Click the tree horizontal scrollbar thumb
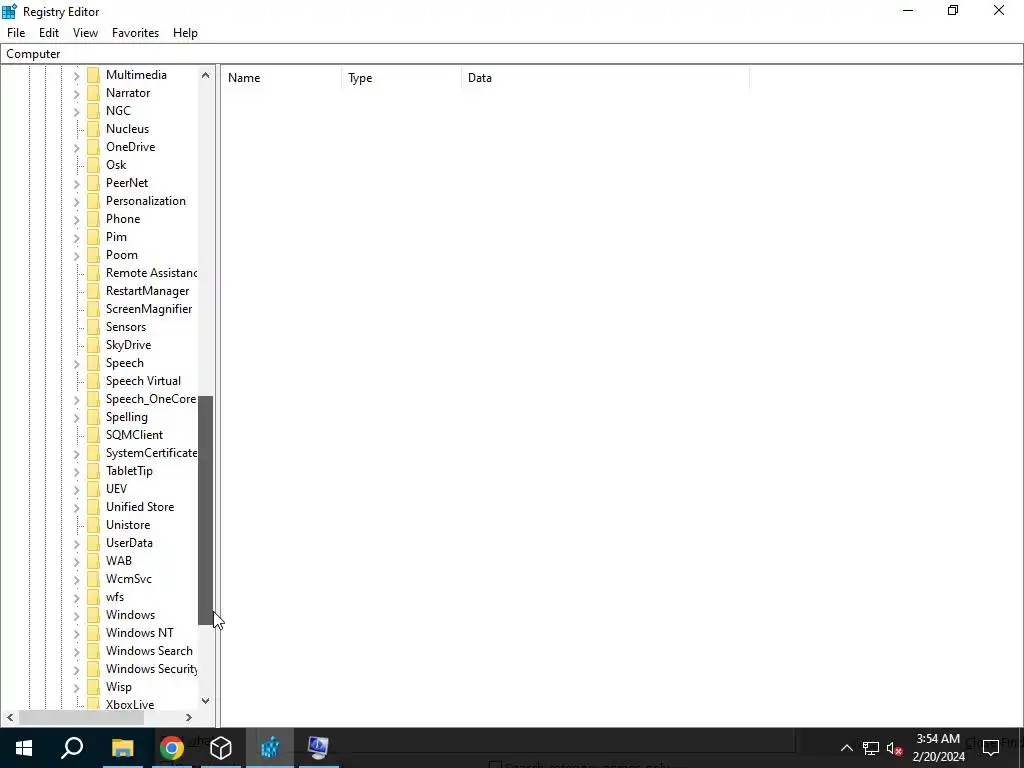The height and width of the screenshot is (768, 1024). tap(82, 717)
